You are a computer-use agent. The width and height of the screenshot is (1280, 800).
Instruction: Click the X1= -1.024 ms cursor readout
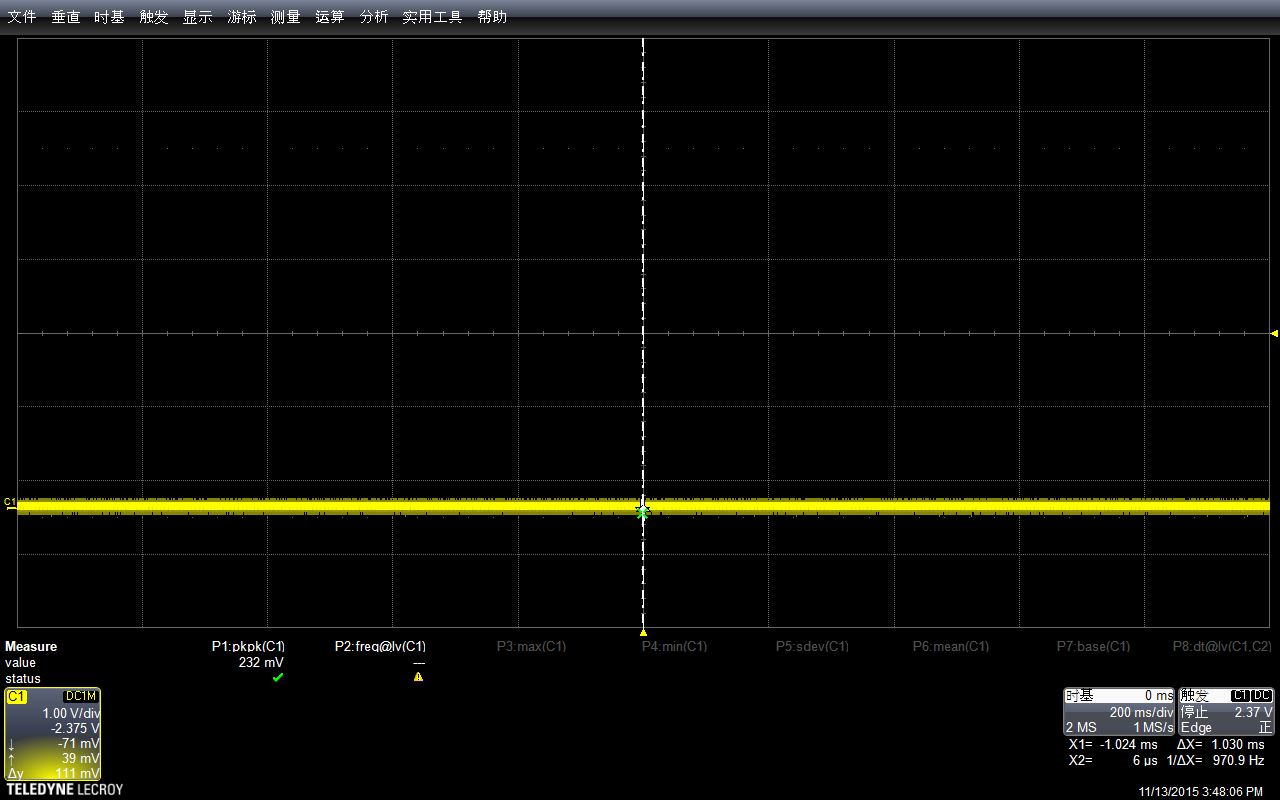pyautogui.click(x=1113, y=744)
